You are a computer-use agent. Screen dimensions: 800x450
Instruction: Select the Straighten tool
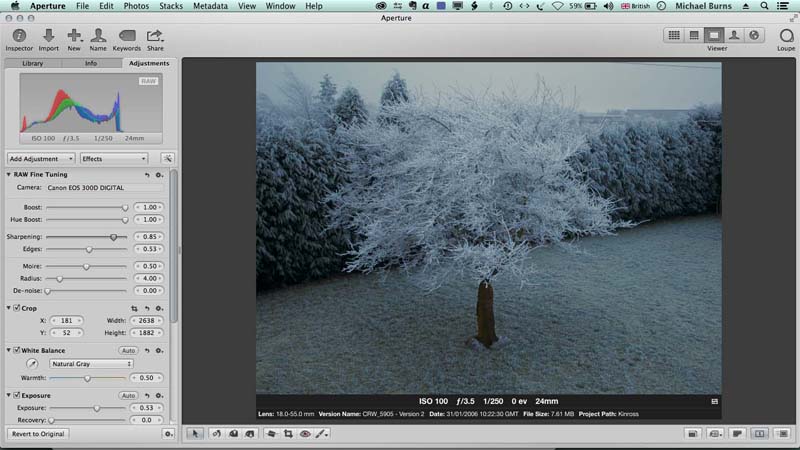click(x=271, y=434)
